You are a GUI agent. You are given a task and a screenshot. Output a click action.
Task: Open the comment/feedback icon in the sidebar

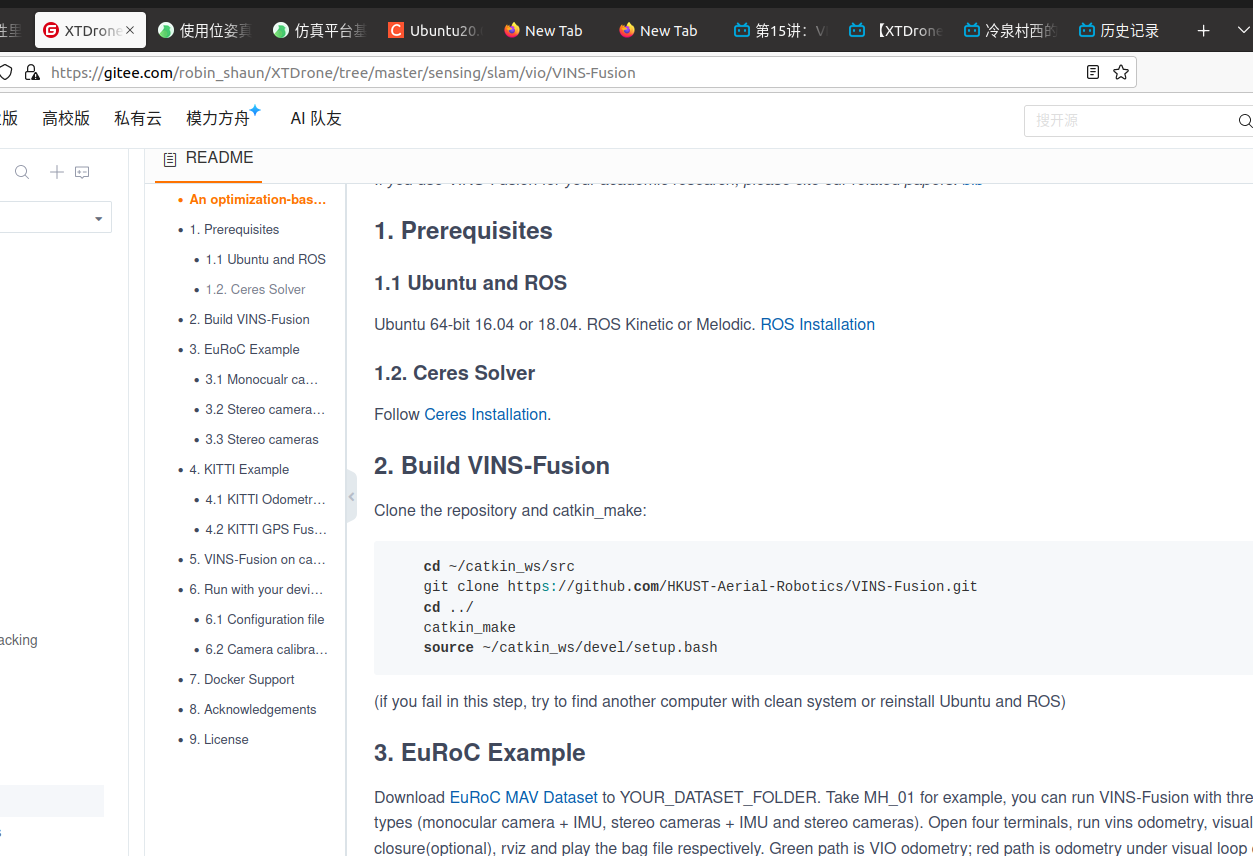[82, 172]
